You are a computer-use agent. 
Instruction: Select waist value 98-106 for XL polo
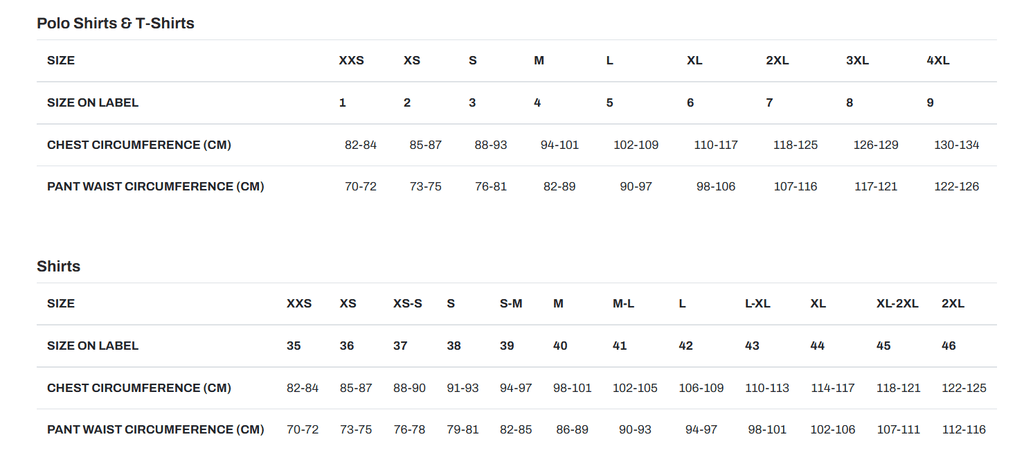click(x=716, y=186)
